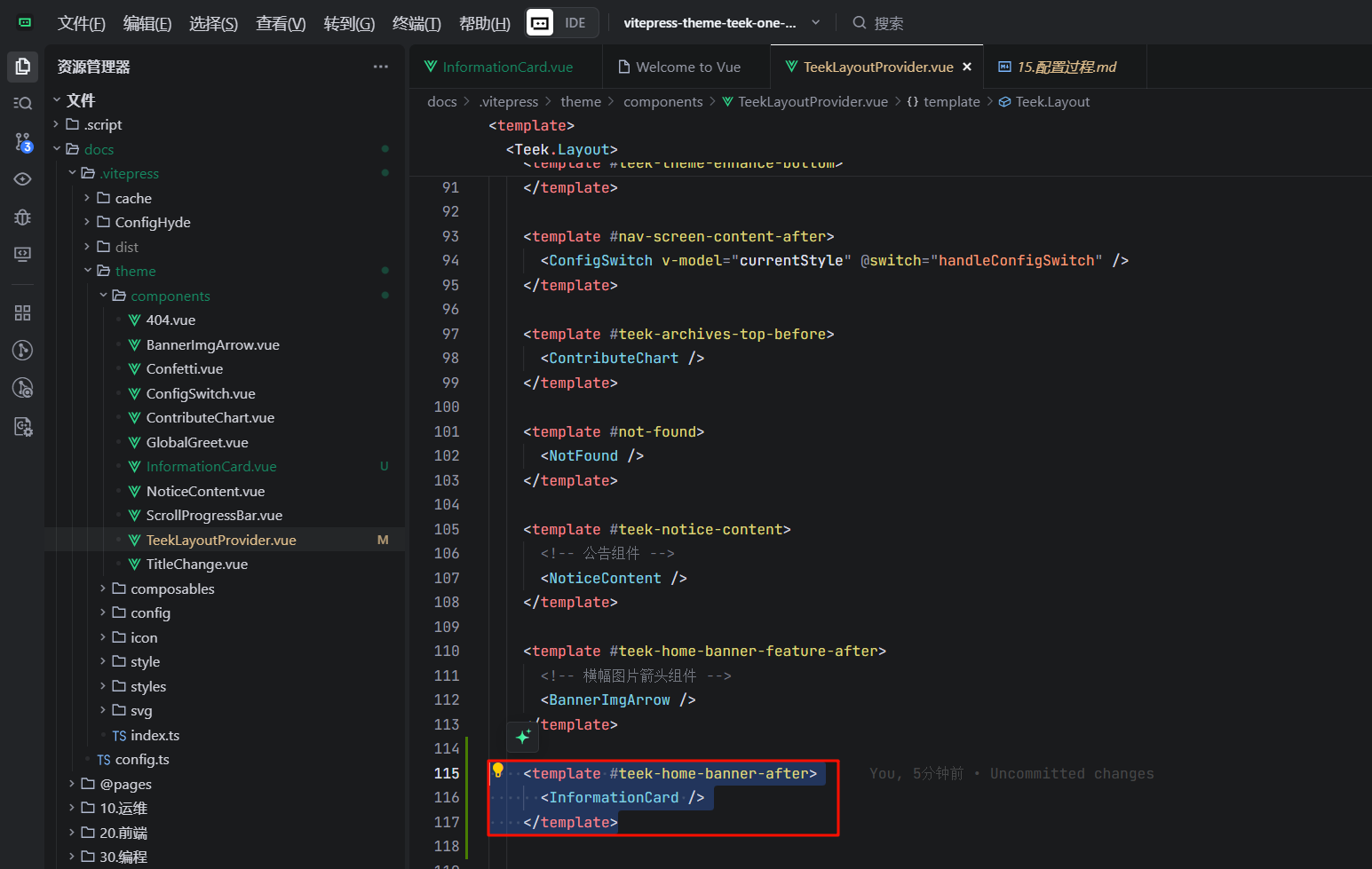Open Source Control with 3 changes
The width and height of the screenshot is (1372, 869).
(23, 142)
